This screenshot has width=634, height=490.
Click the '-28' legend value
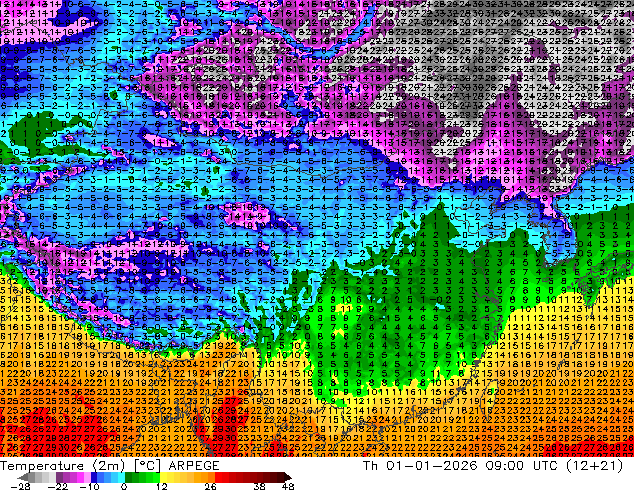tap(20, 486)
